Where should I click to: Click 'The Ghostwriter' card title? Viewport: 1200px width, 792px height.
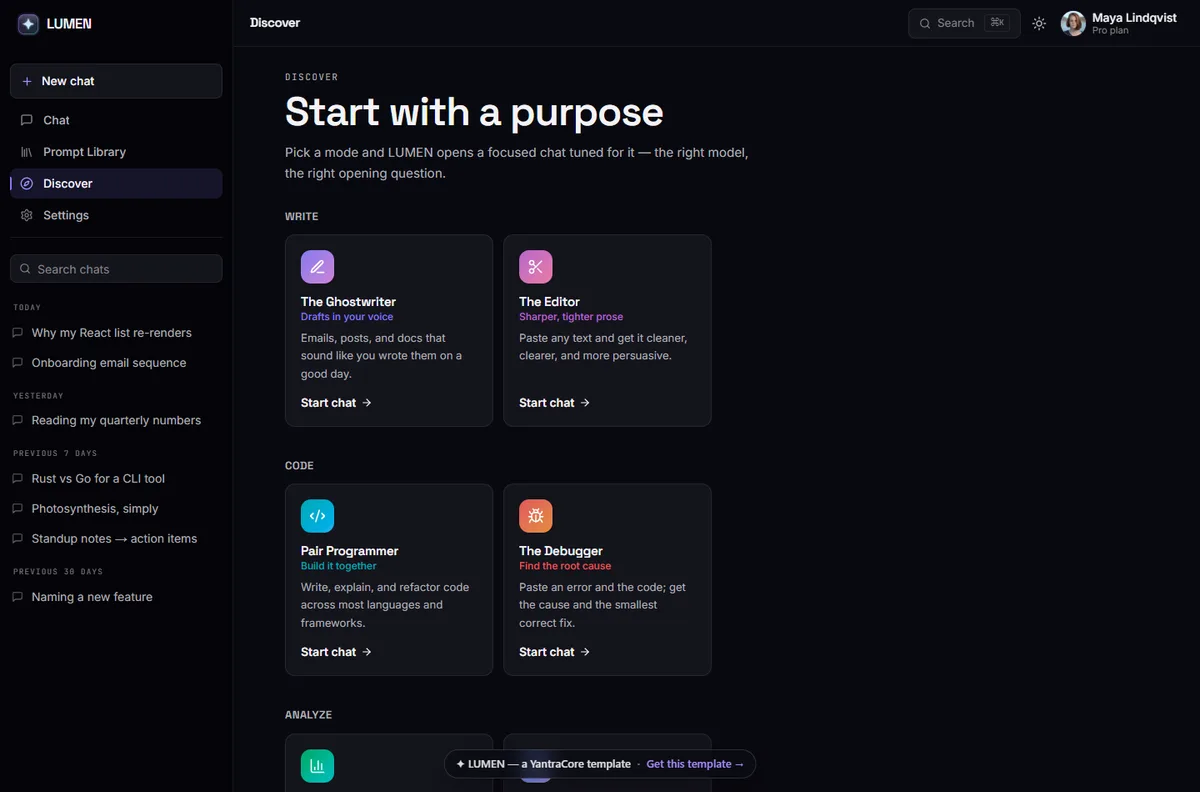point(348,301)
